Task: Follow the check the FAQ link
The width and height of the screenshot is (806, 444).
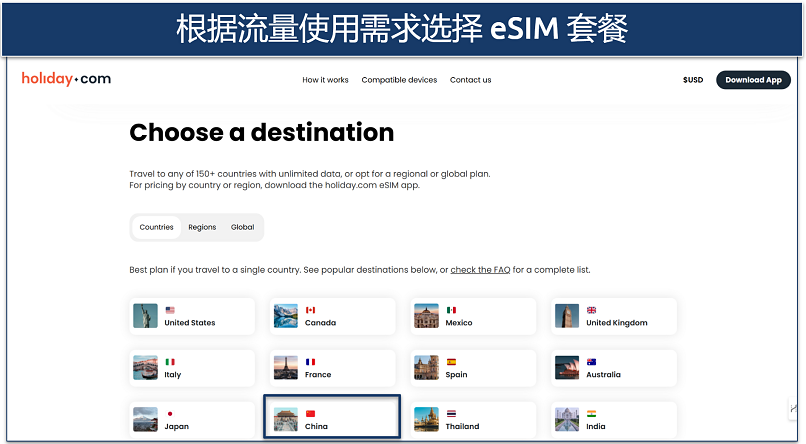Action: [x=480, y=270]
